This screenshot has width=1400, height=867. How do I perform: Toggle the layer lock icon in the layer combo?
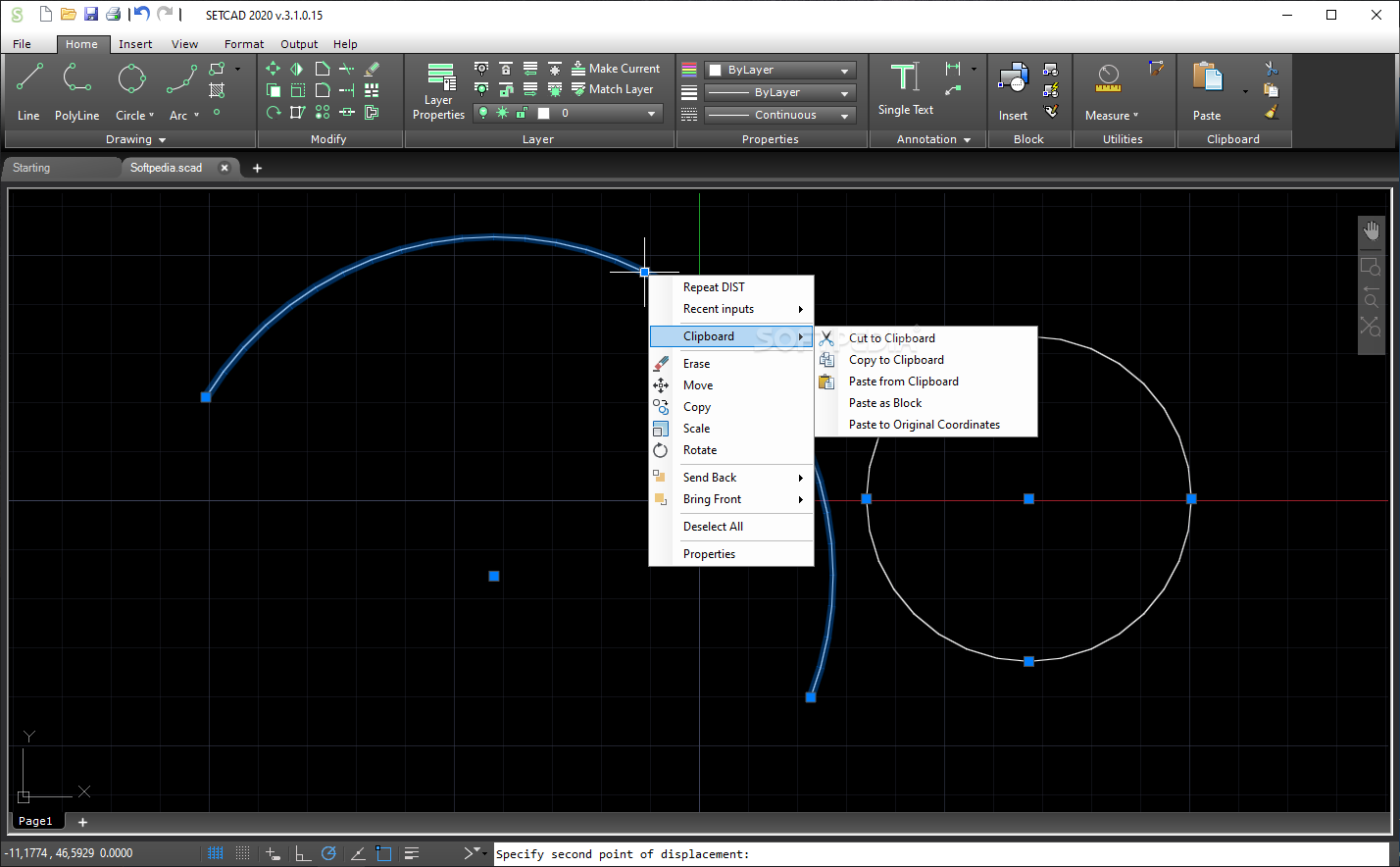point(522,113)
